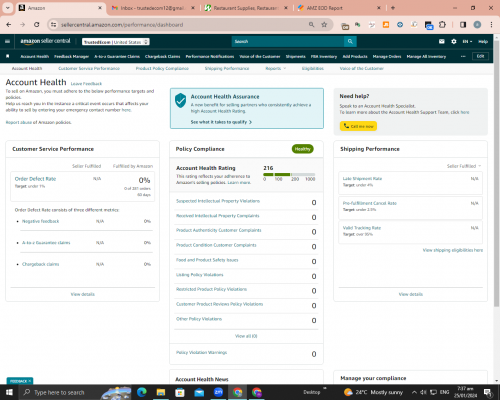Open the Chrome side panel icon
500x400 pixels.
[463, 25]
